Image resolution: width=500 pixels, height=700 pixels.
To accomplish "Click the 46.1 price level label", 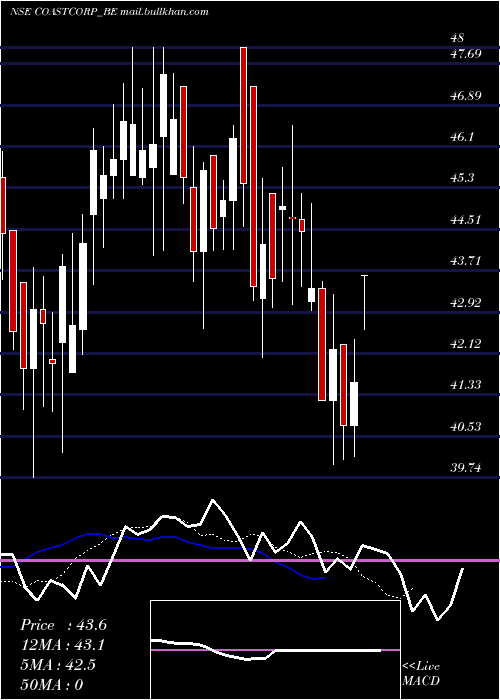I will click(462, 137).
